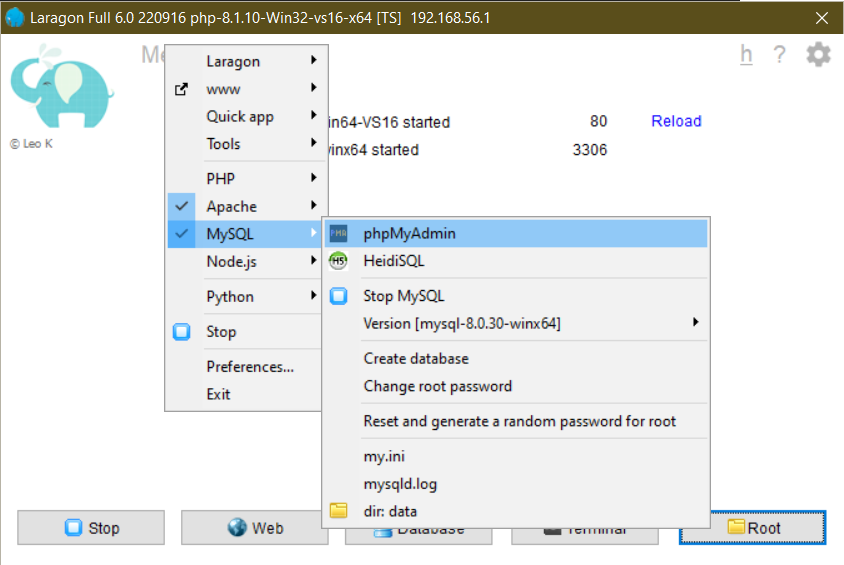The width and height of the screenshot is (844, 565).
Task: Select the MySQL entry in the main menu
Action: [x=245, y=234]
